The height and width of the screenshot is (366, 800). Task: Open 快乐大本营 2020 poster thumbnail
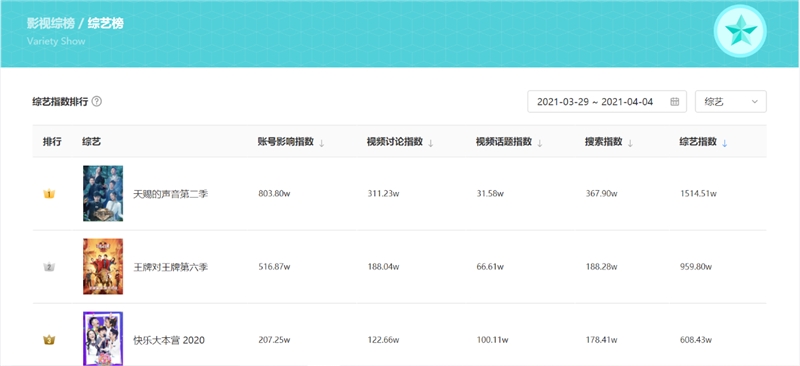tap(103, 338)
